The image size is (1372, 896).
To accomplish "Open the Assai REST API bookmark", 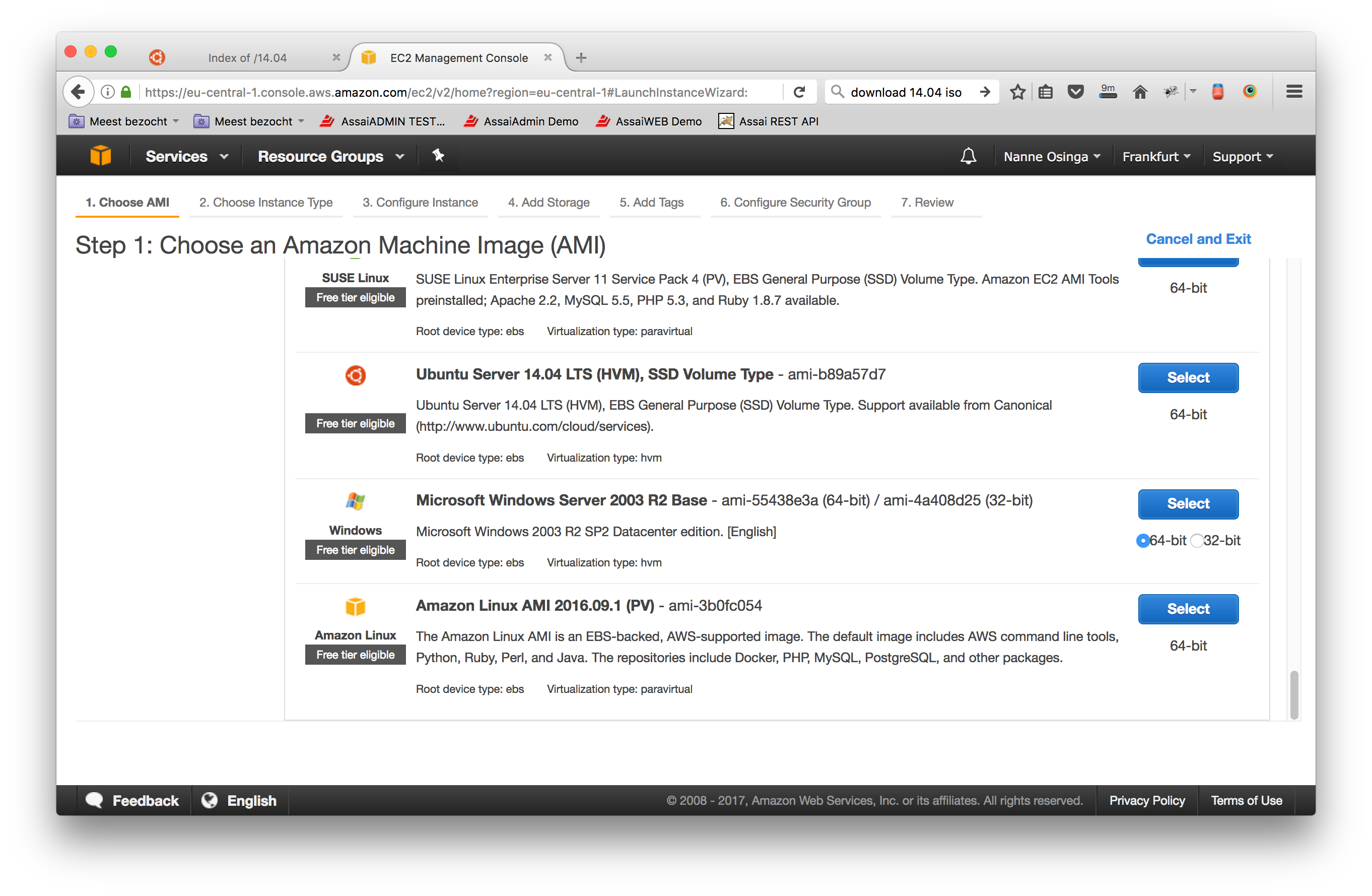I will point(769,121).
